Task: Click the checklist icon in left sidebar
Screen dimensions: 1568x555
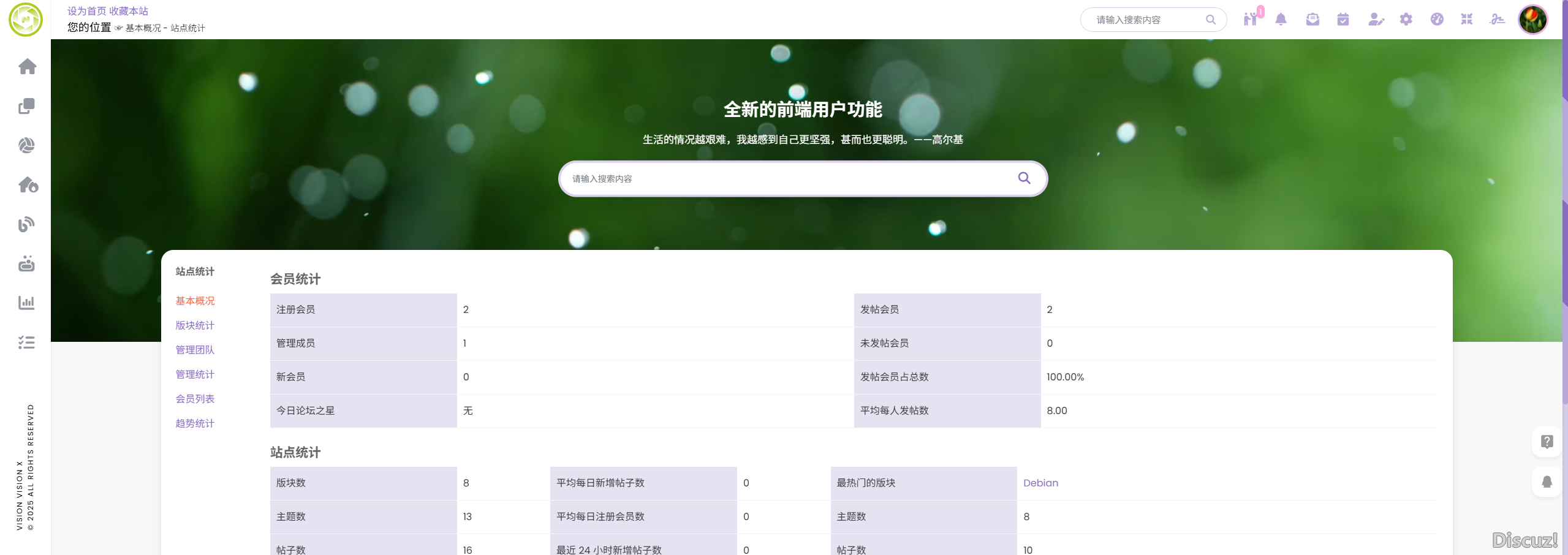Action: coord(26,342)
